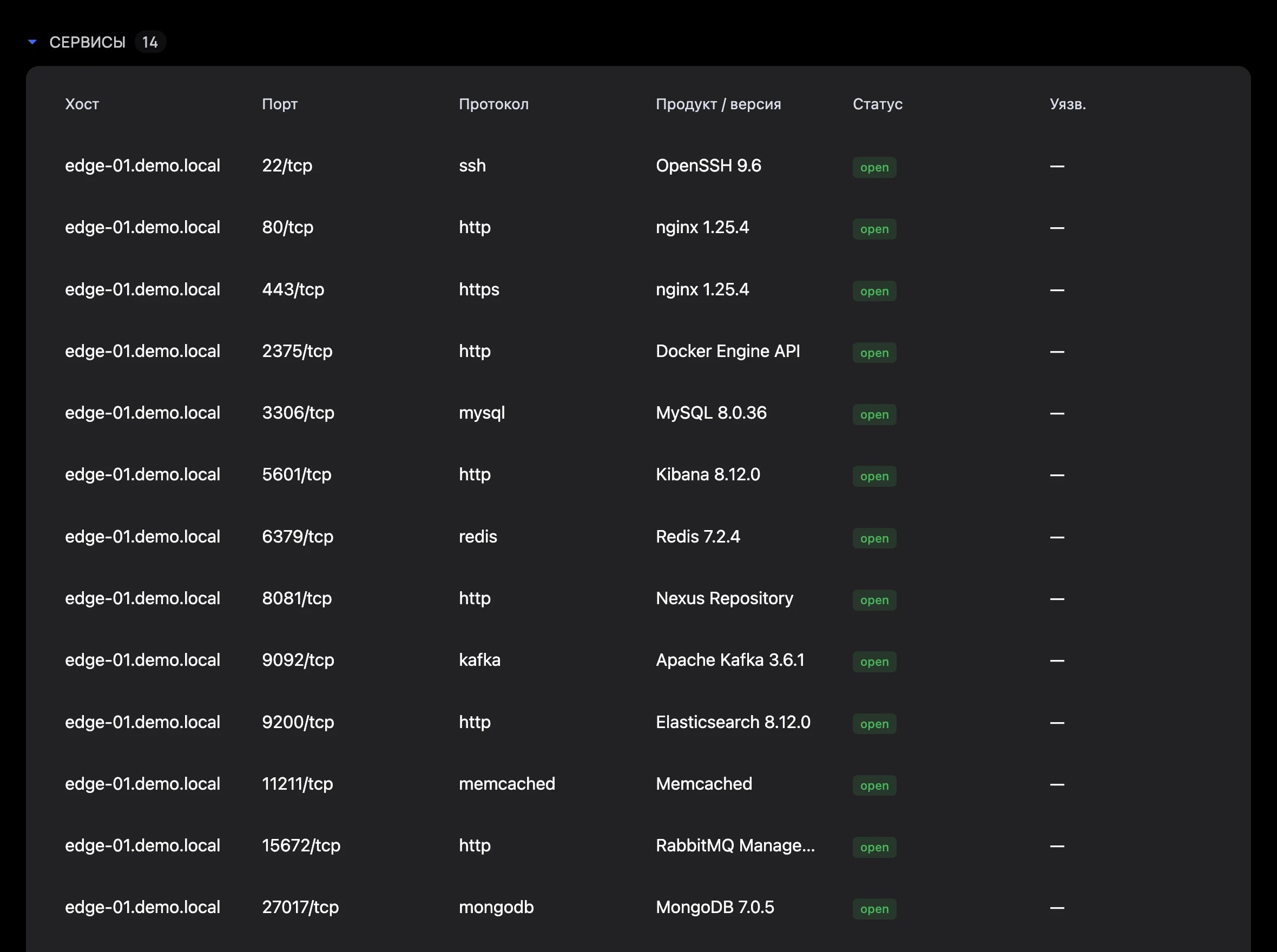Image resolution: width=1277 pixels, height=952 pixels.
Task: Select the 22/tcp port cell
Action: point(287,166)
